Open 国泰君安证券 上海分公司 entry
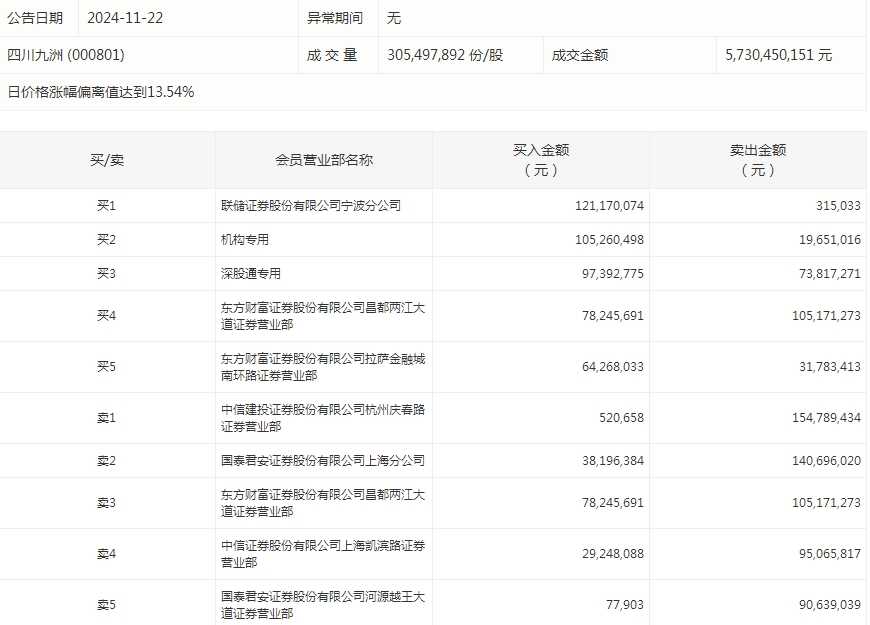 coord(323,461)
